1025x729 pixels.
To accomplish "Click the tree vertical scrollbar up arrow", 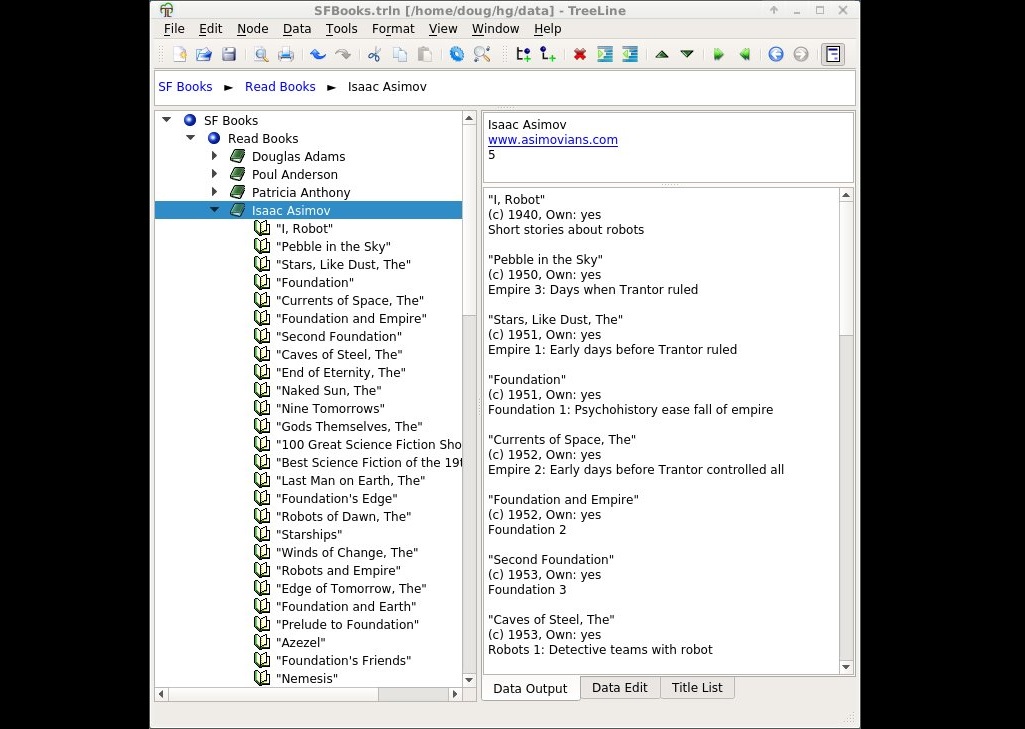I will coord(469,119).
